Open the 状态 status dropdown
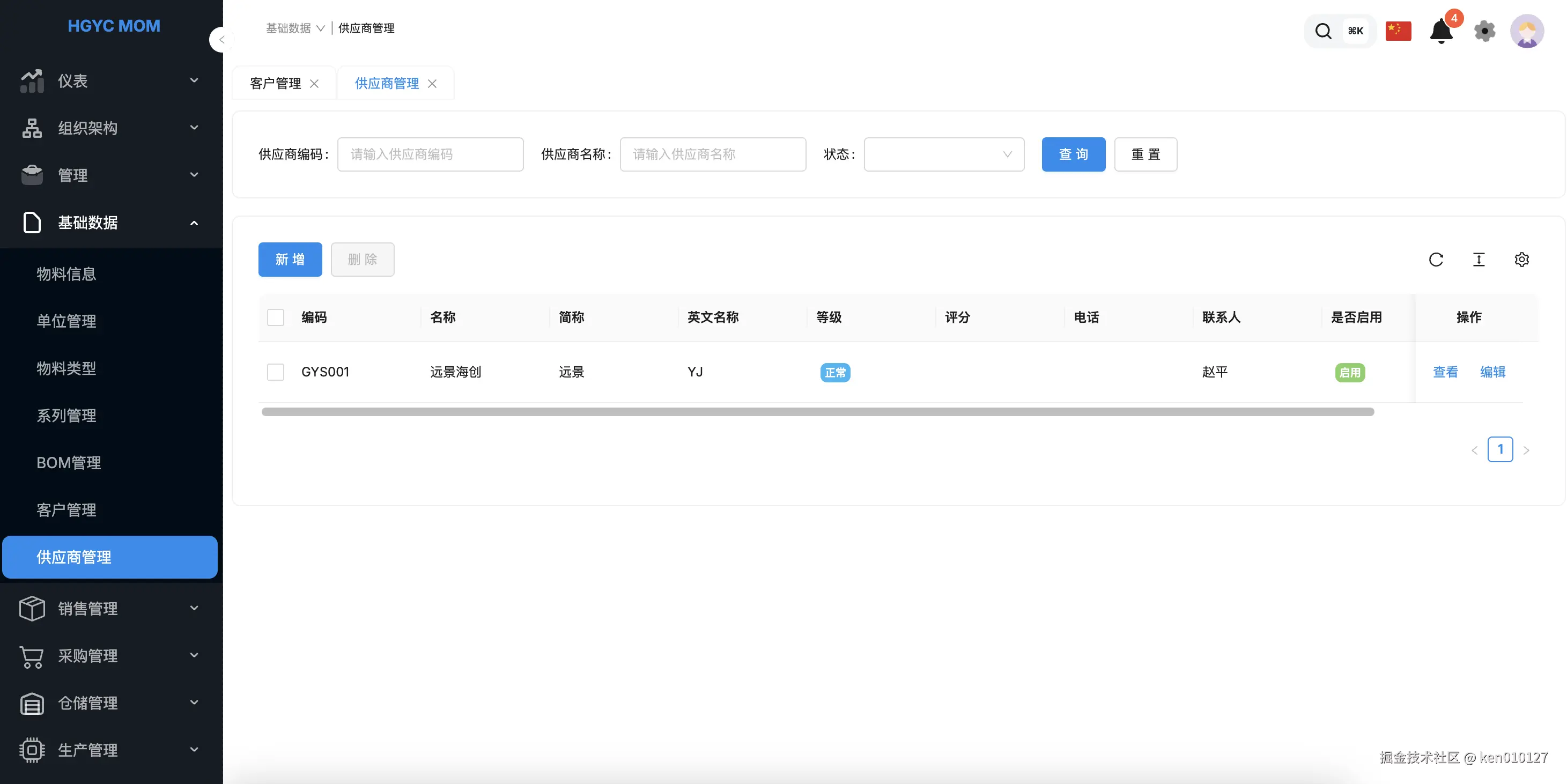This screenshot has width=1567, height=784. [943, 154]
